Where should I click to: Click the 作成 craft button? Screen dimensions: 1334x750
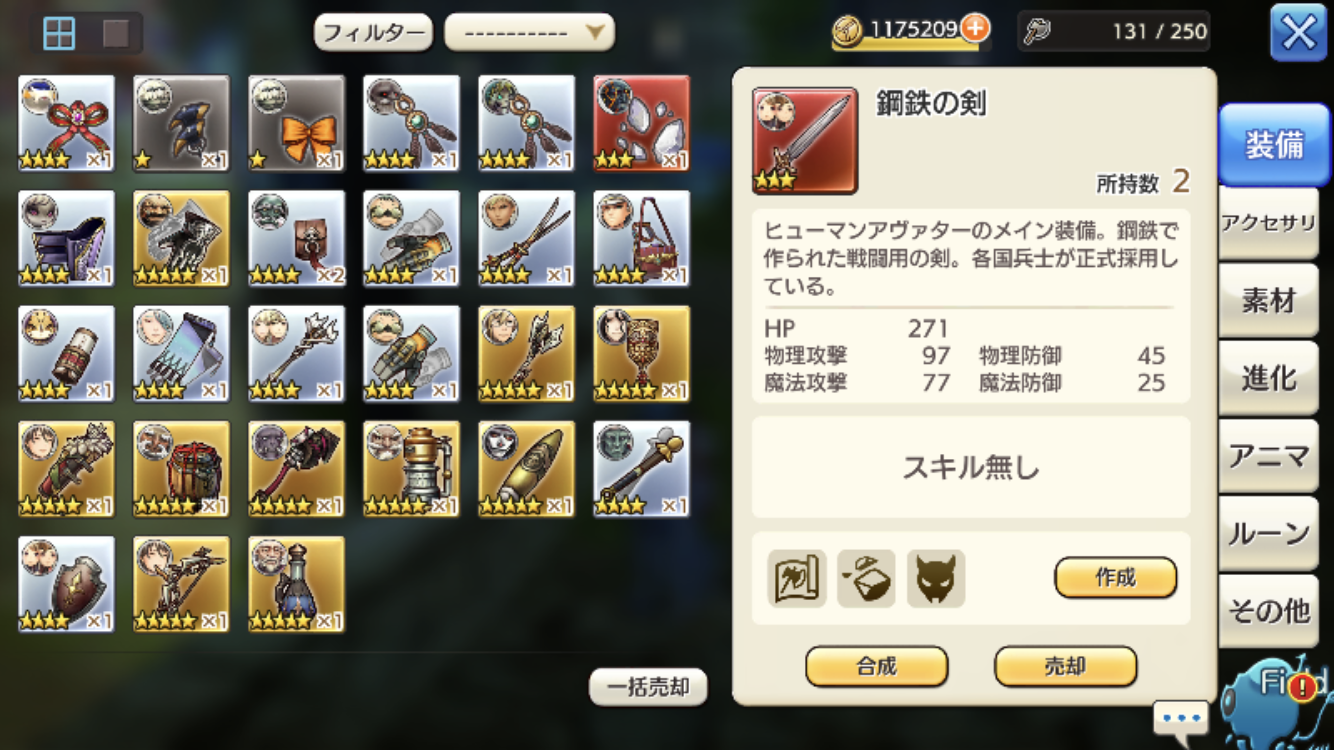[x=1115, y=577]
